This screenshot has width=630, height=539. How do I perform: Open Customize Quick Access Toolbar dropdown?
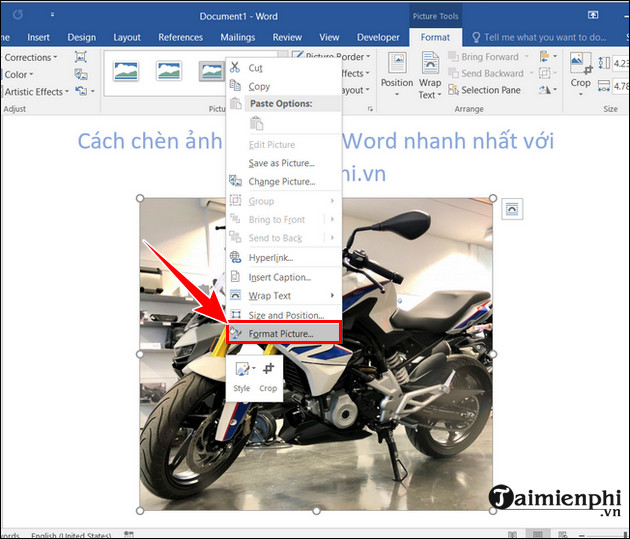[x=52, y=15]
